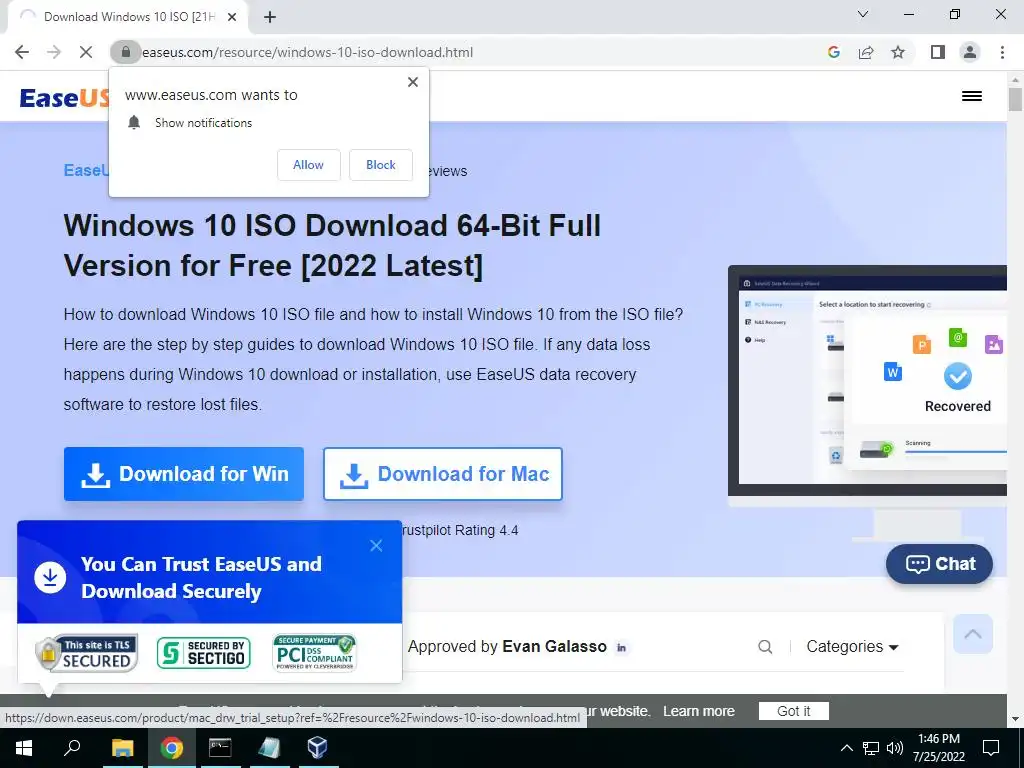Image resolution: width=1024 pixels, height=768 pixels.
Task: Click the Download for Mac button
Action: (443, 474)
